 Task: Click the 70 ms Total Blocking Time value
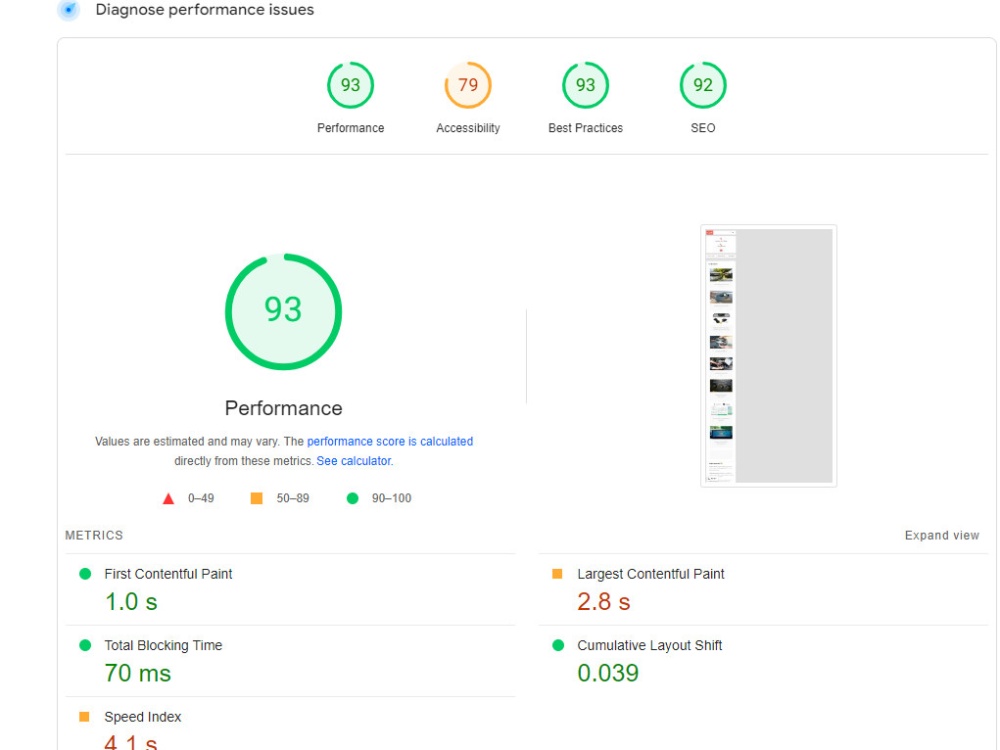138,673
